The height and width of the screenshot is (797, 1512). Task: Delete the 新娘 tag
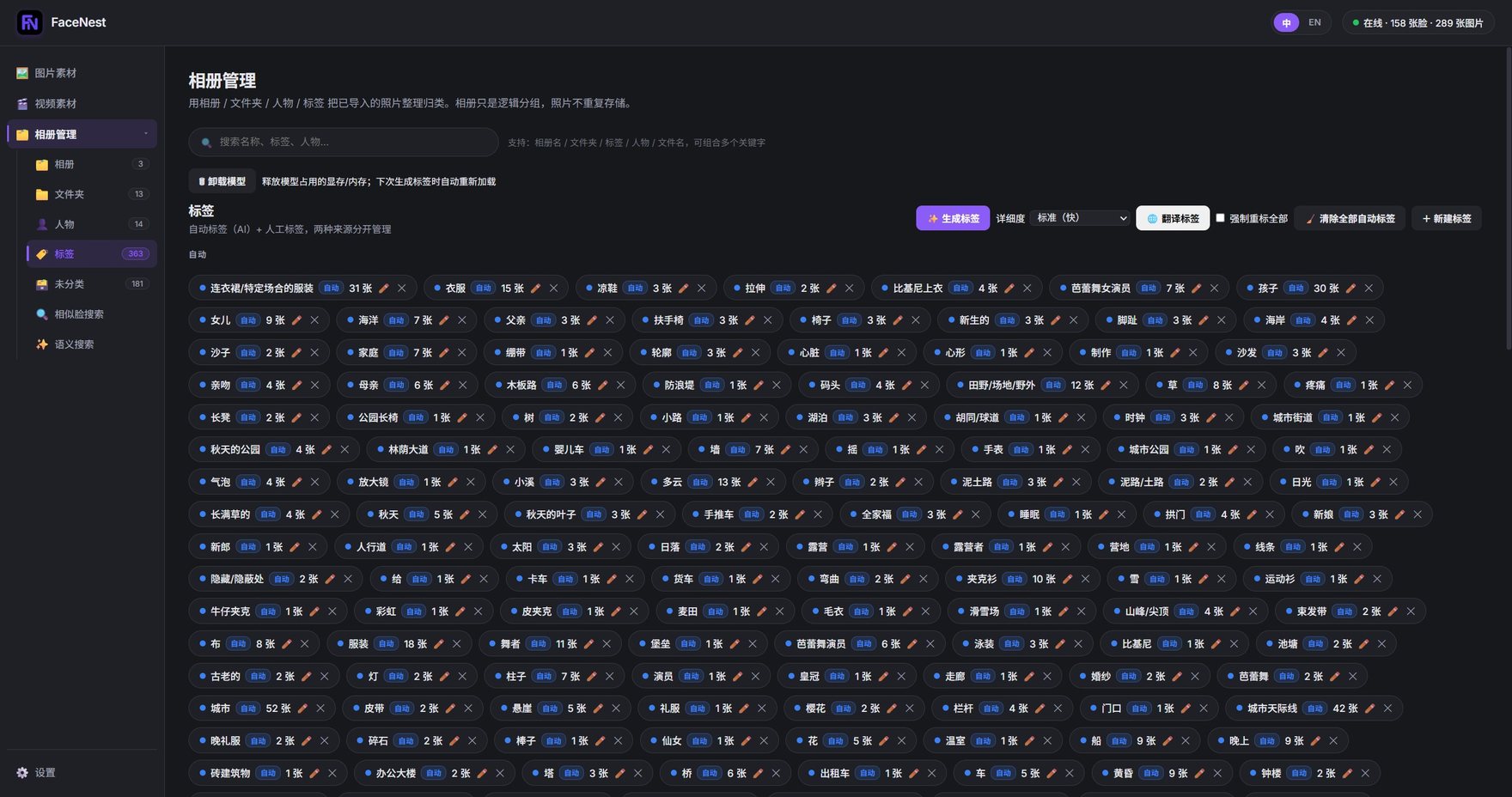point(1417,514)
